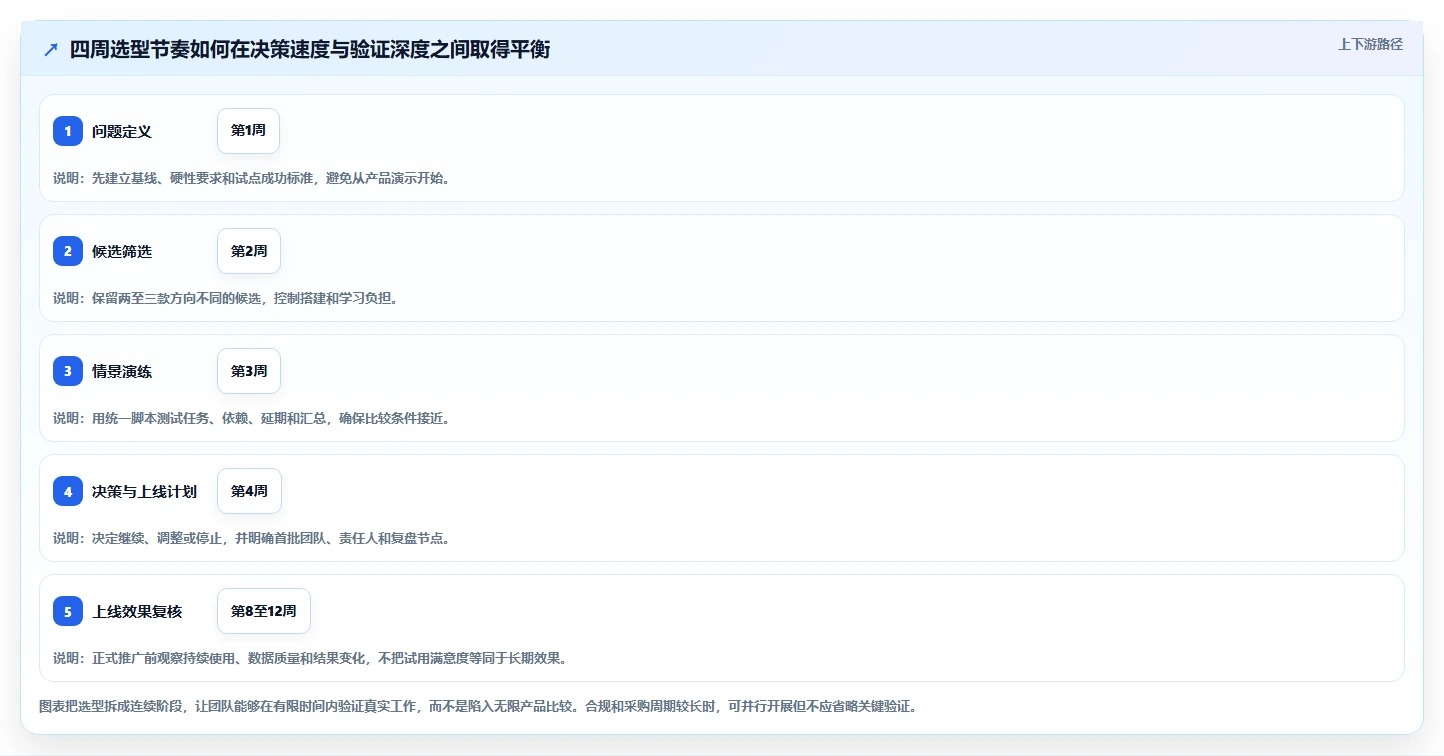
Task: Click the 决策与上线计划 stage title
Action: [144, 491]
